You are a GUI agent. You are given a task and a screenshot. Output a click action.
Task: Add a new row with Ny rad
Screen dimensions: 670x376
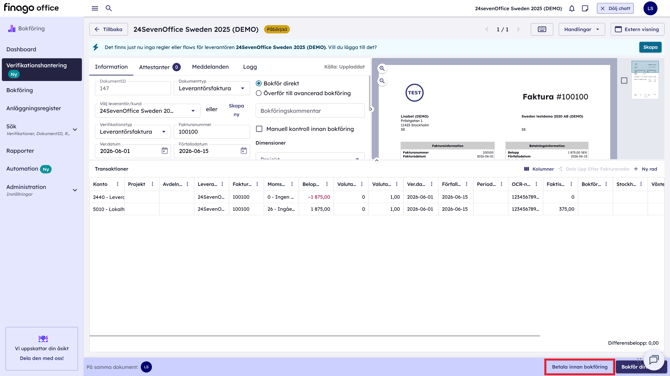click(646, 169)
